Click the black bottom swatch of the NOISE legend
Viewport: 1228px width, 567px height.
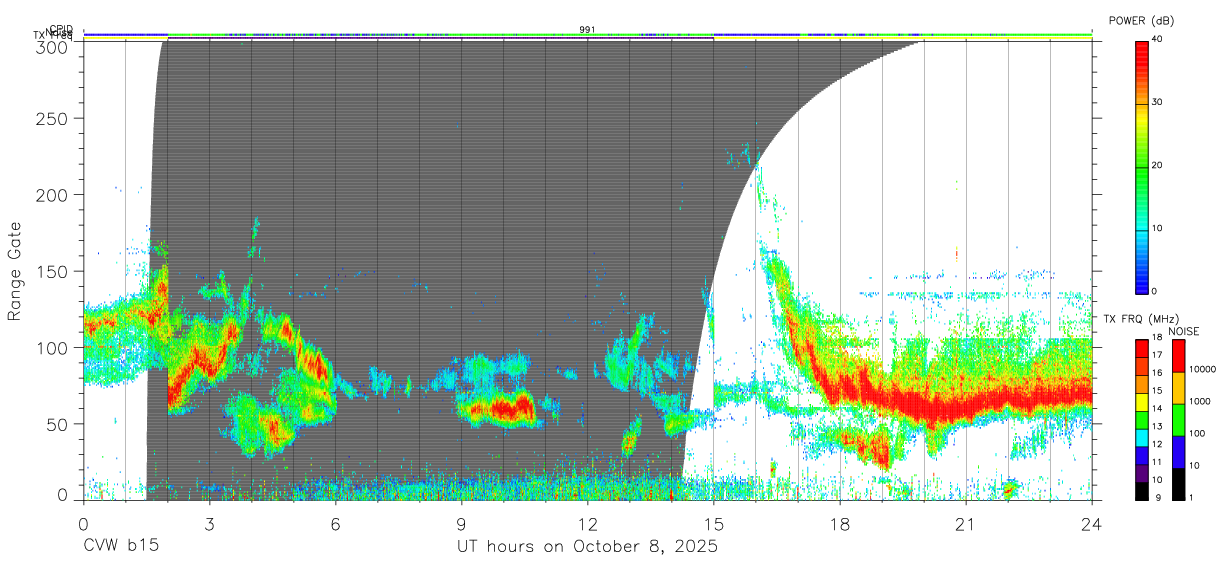pyautogui.click(x=1179, y=484)
